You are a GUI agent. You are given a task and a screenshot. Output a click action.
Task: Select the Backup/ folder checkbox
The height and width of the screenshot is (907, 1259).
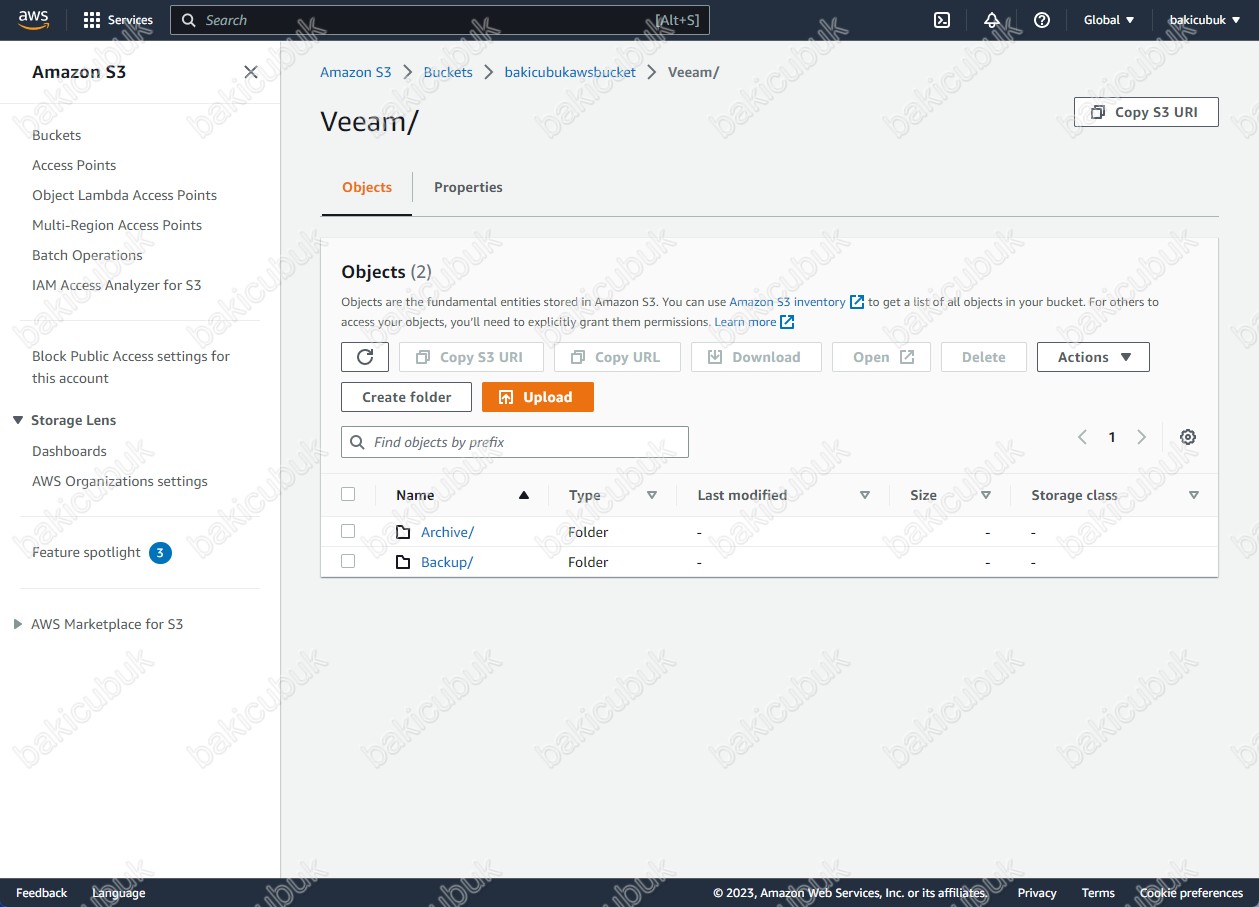pyautogui.click(x=348, y=561)
